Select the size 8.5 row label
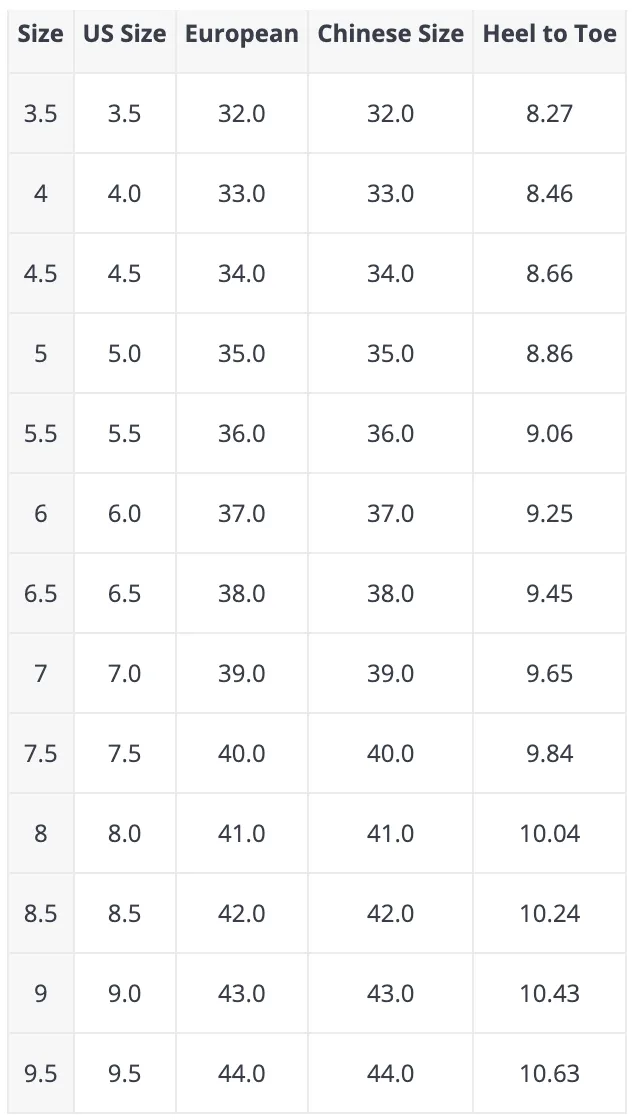634x1120 pixels. 41,914
